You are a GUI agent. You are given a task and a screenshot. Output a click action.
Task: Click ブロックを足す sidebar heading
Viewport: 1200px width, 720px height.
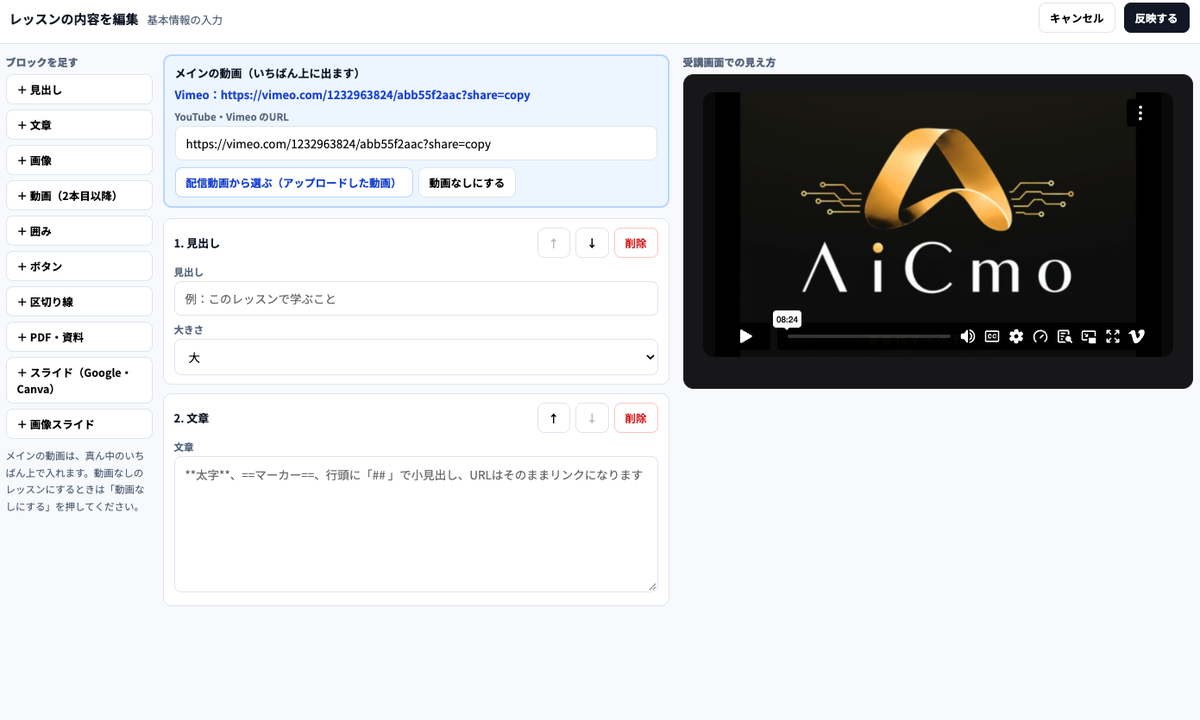tap(41, 62)
